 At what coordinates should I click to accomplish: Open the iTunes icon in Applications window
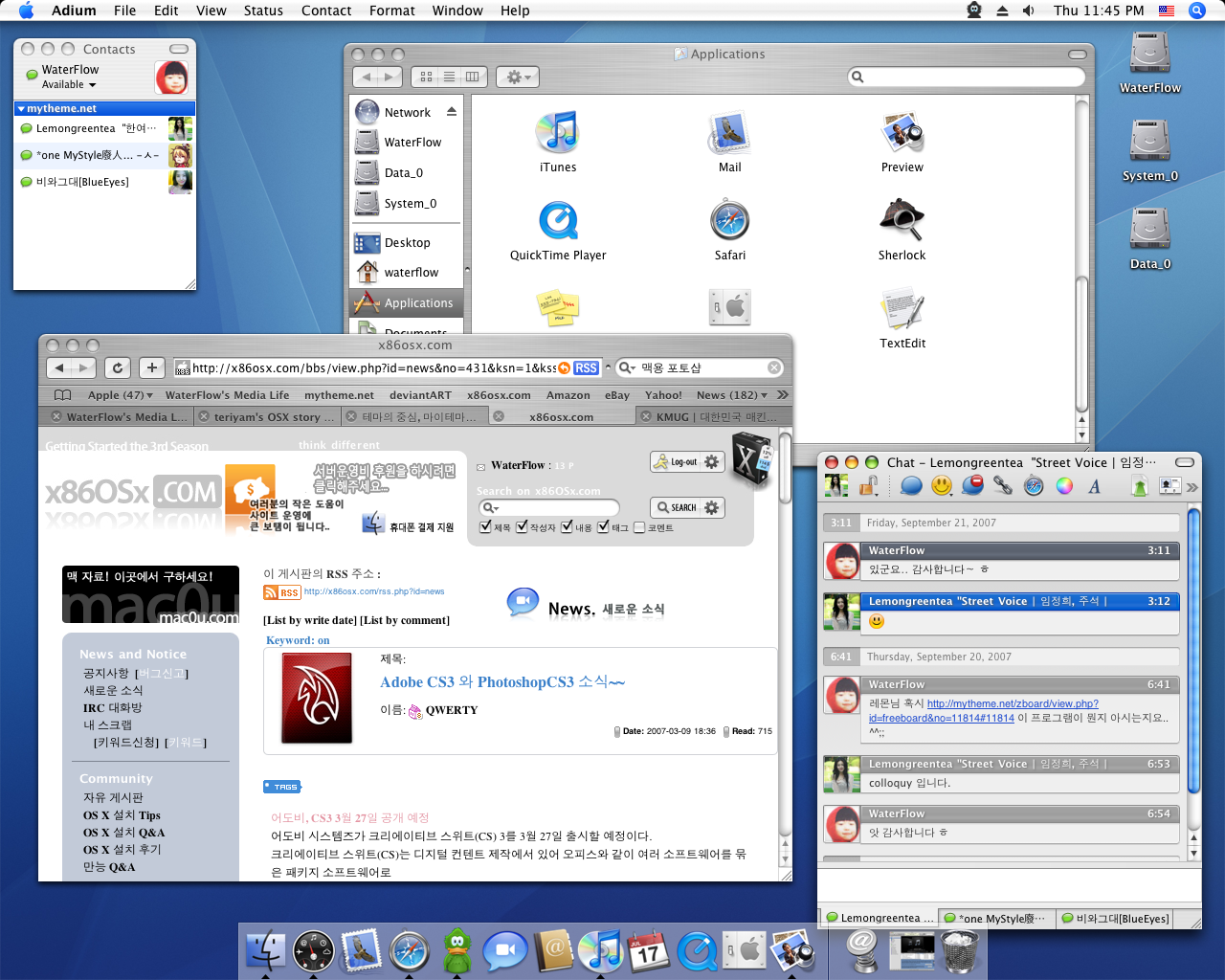coord(558,132)
